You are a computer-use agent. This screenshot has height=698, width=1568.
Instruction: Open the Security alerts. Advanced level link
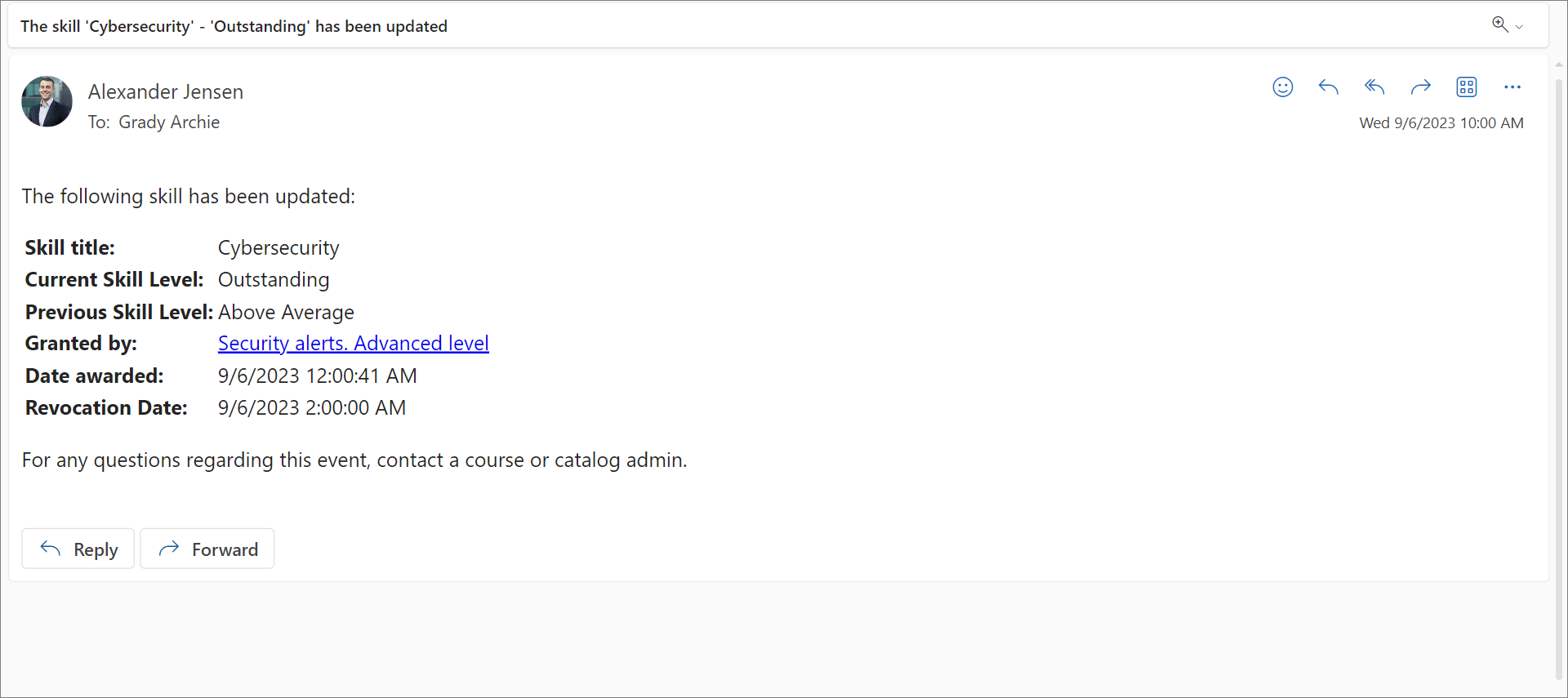353,344
